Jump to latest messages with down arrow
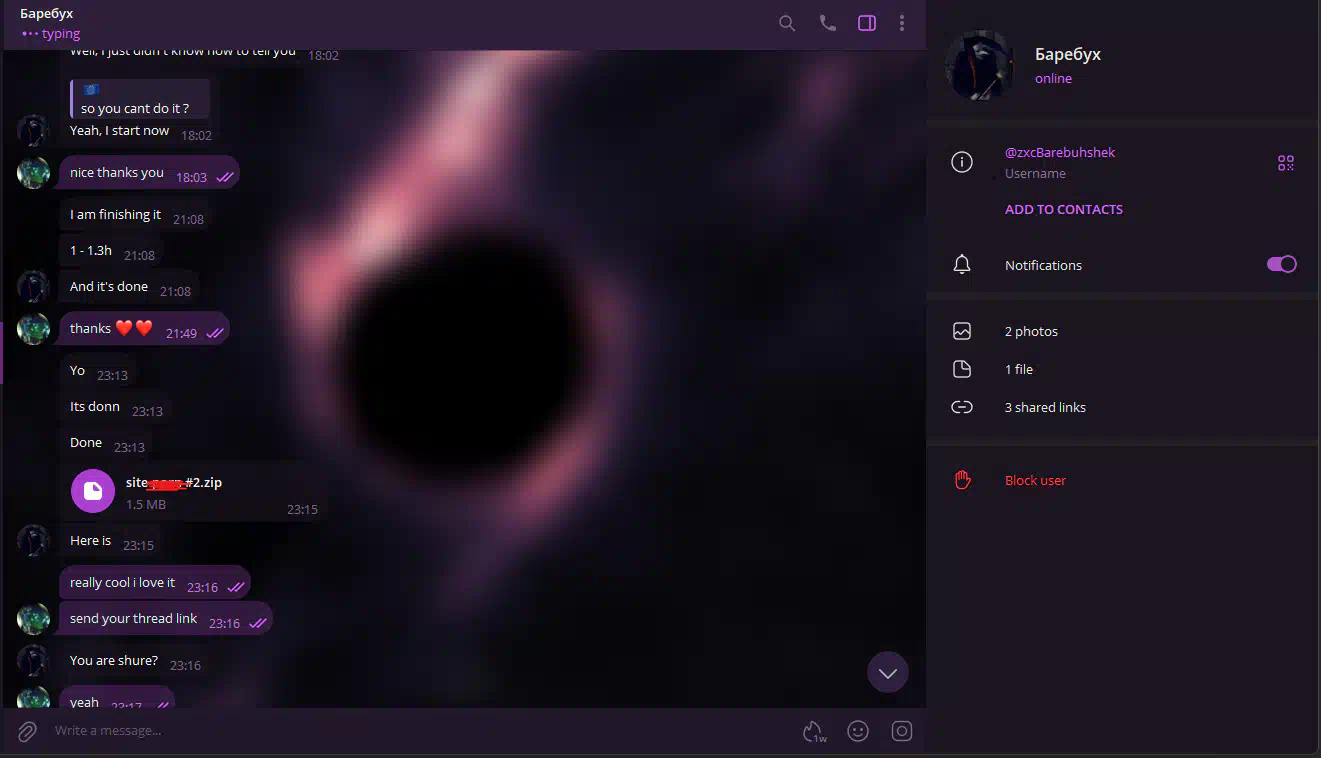Image resolution: width=1321 pixels, height=758 pixels. (x=888, y=673)
